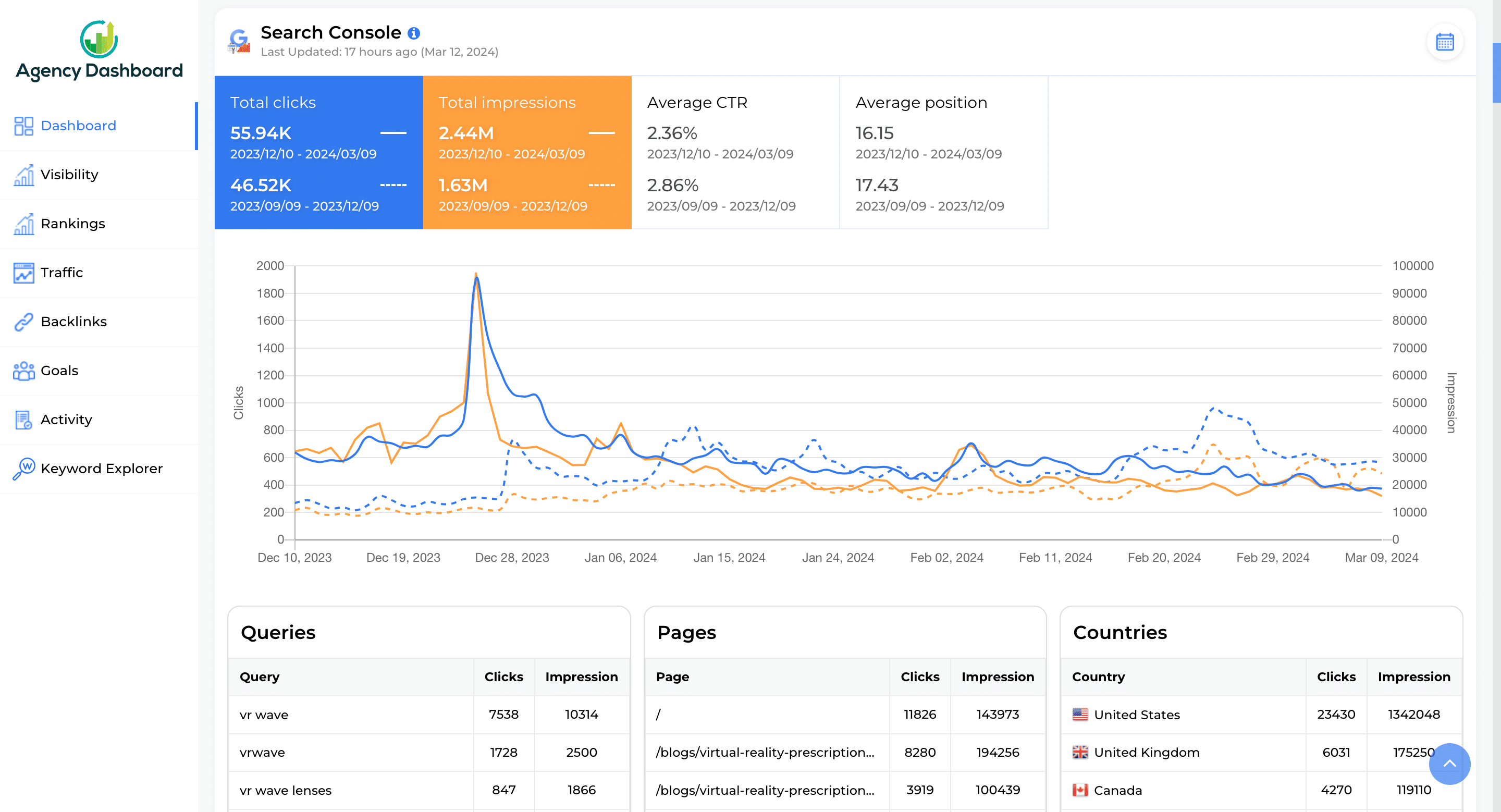Sort Queries table by Impression header
Image resolution: width=1501 pixels, height=812 pixels.
point(581,677)
